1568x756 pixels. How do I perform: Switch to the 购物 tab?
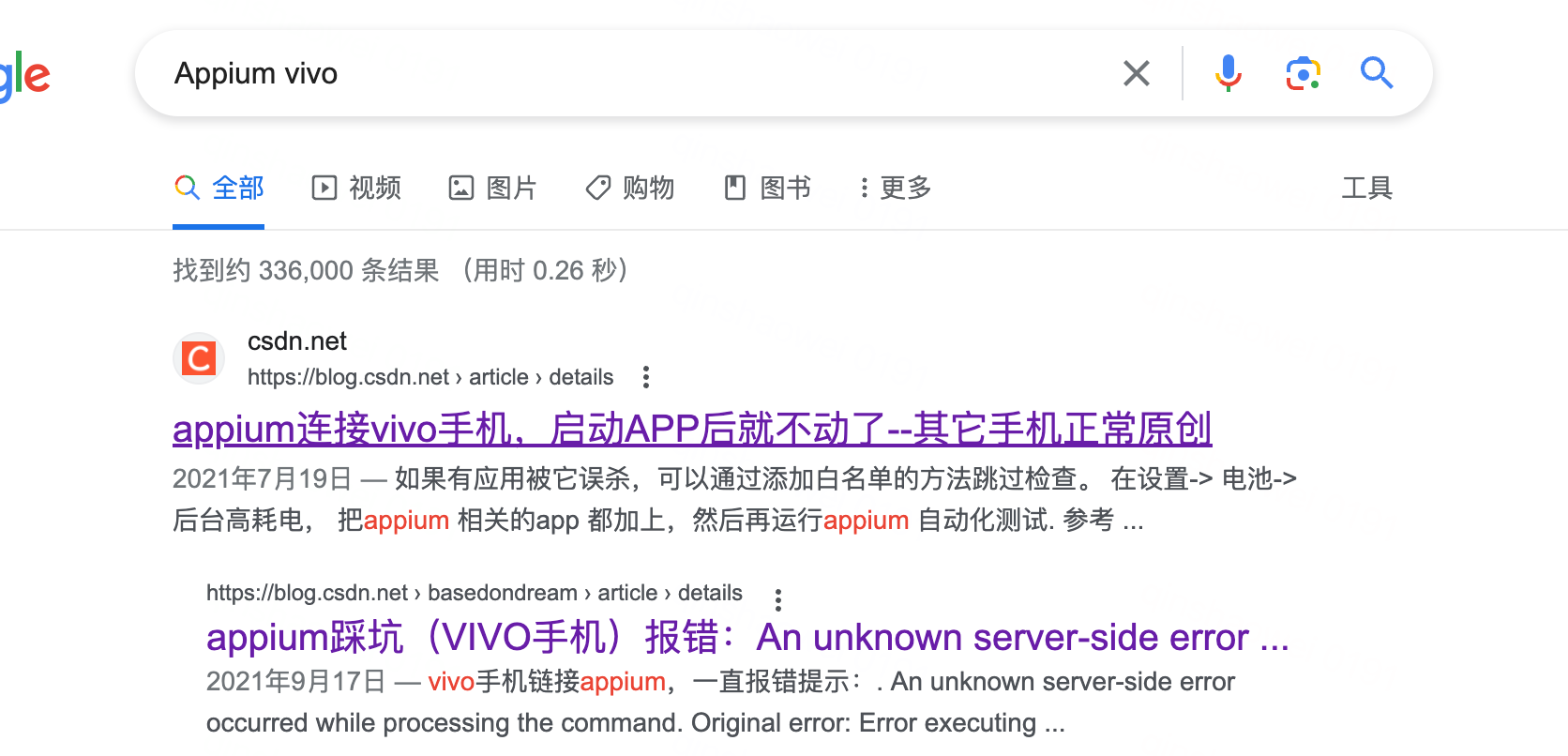point(630,188)
